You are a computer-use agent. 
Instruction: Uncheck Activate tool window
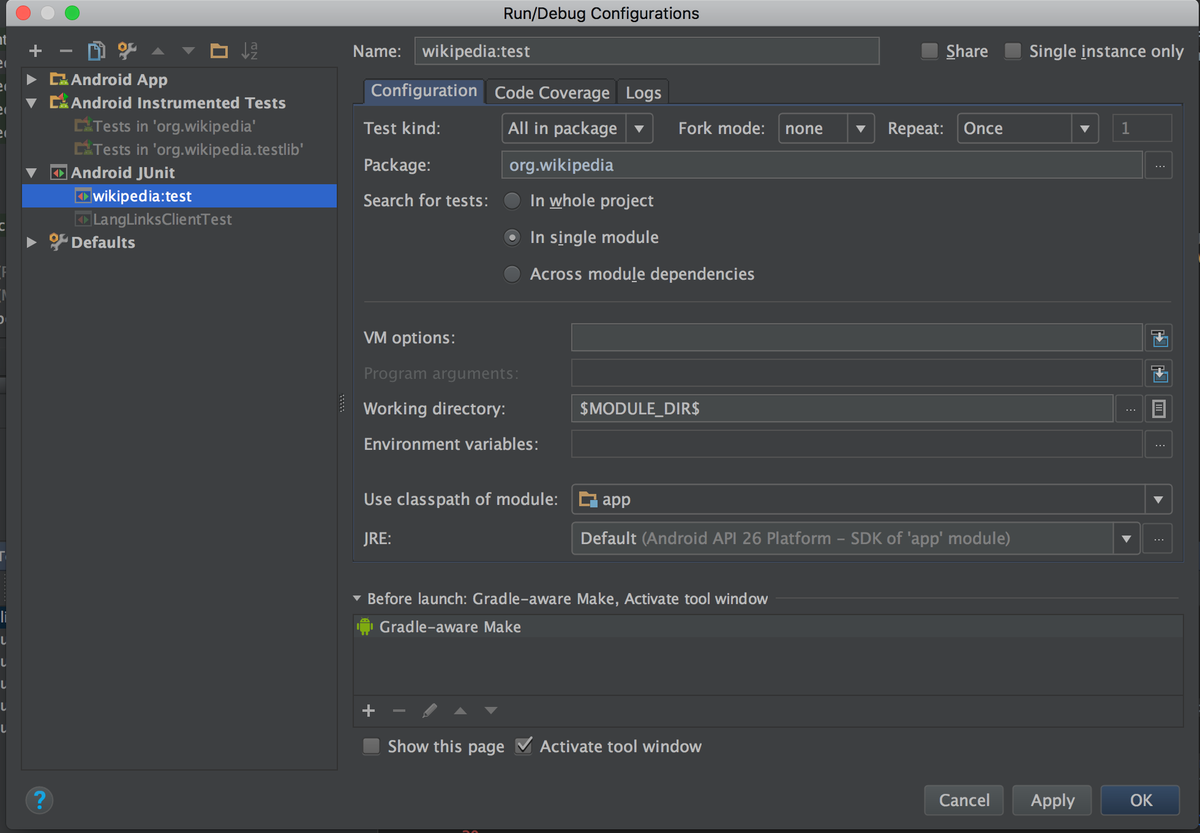[524, 745]
